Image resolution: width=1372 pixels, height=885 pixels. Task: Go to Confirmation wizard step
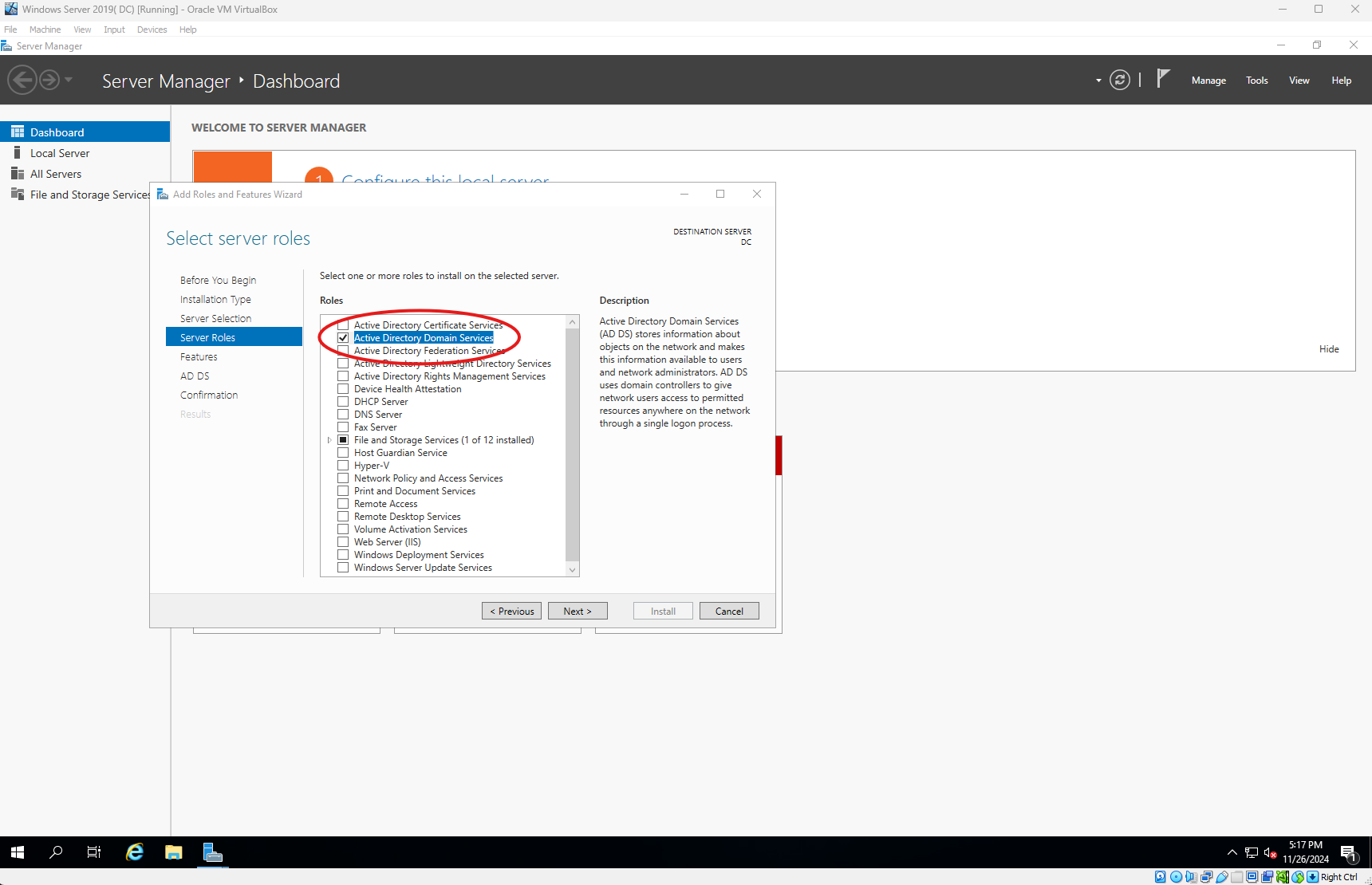click(x=209, y=395)
